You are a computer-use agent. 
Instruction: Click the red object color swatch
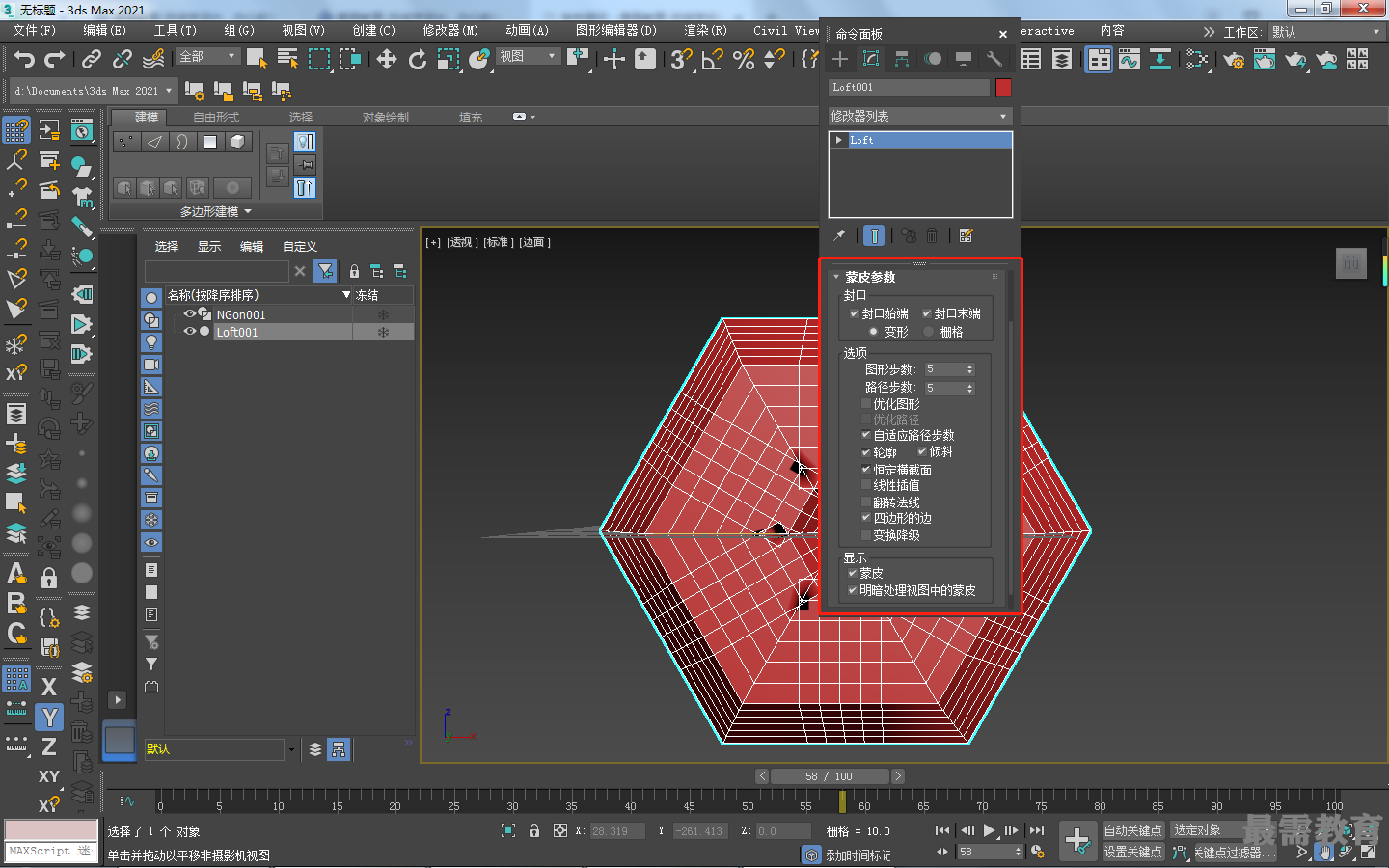pos(1003,88)
